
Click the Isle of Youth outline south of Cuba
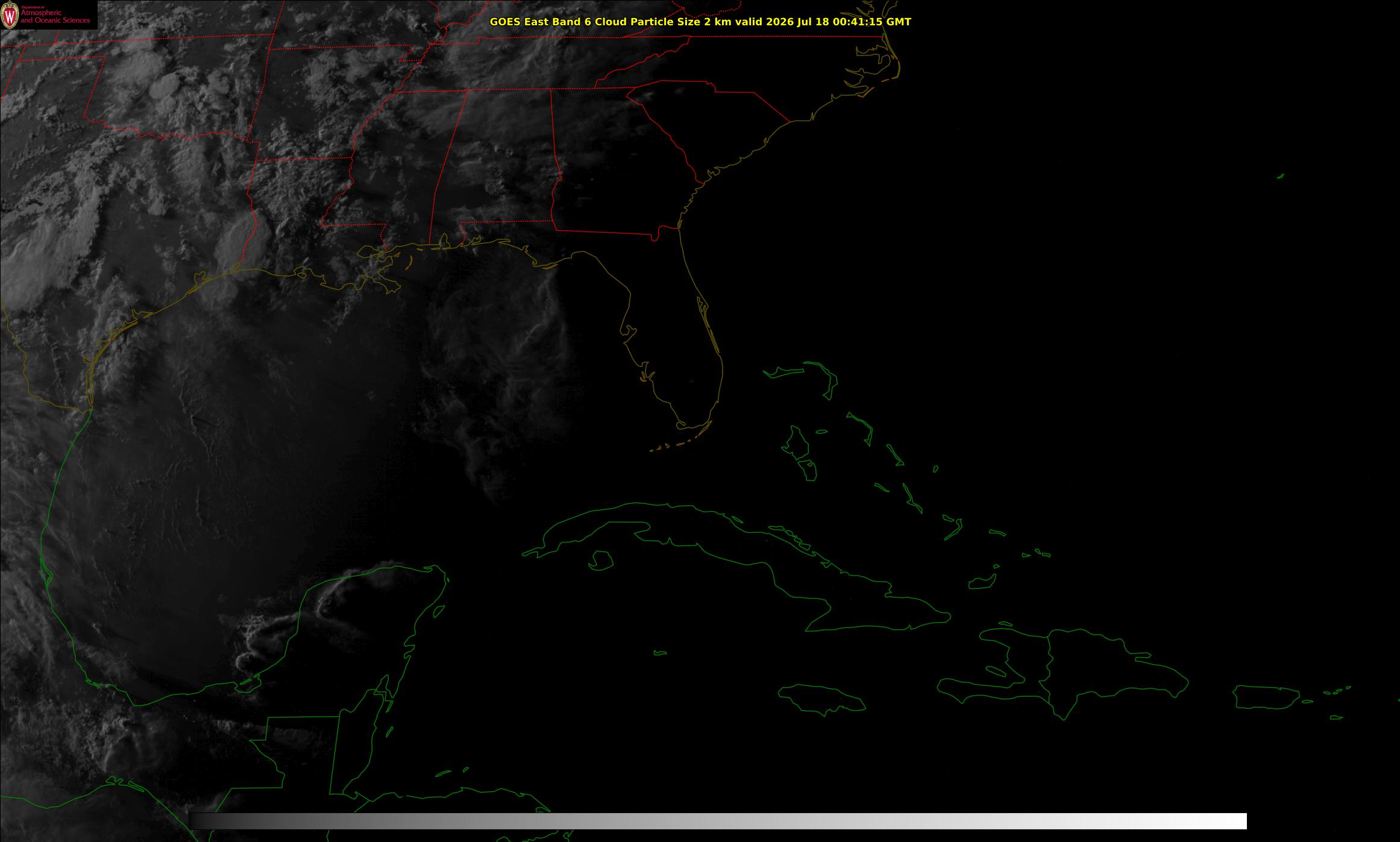click(600, 561)
